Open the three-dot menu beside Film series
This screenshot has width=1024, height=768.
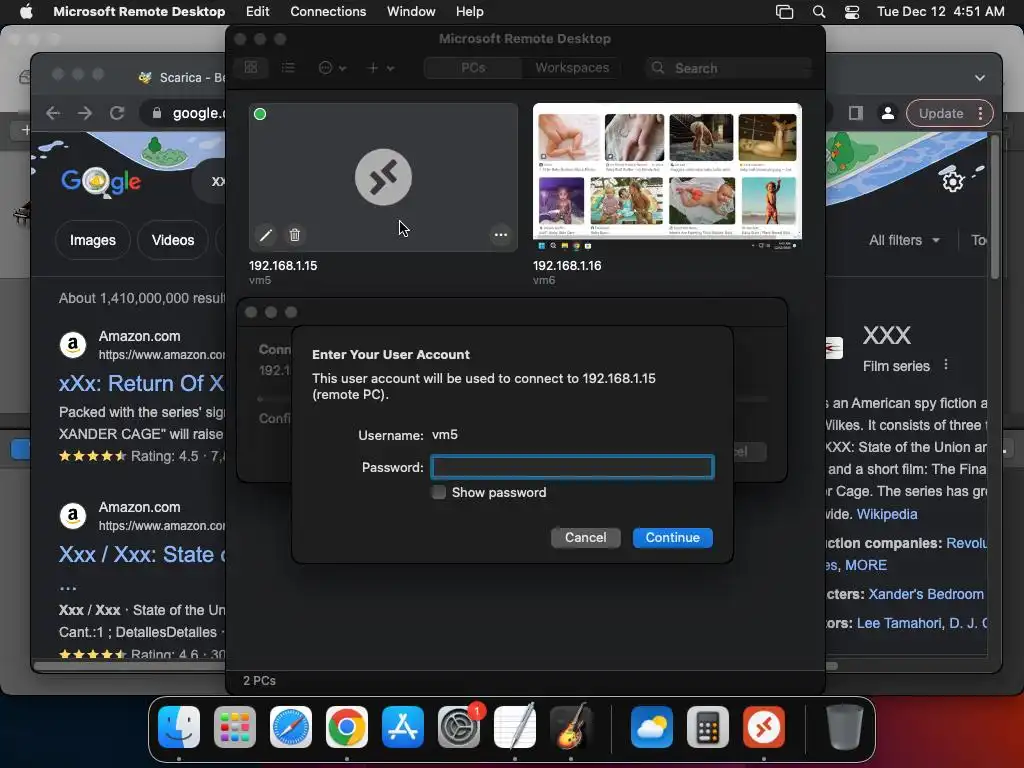point(946,365)
